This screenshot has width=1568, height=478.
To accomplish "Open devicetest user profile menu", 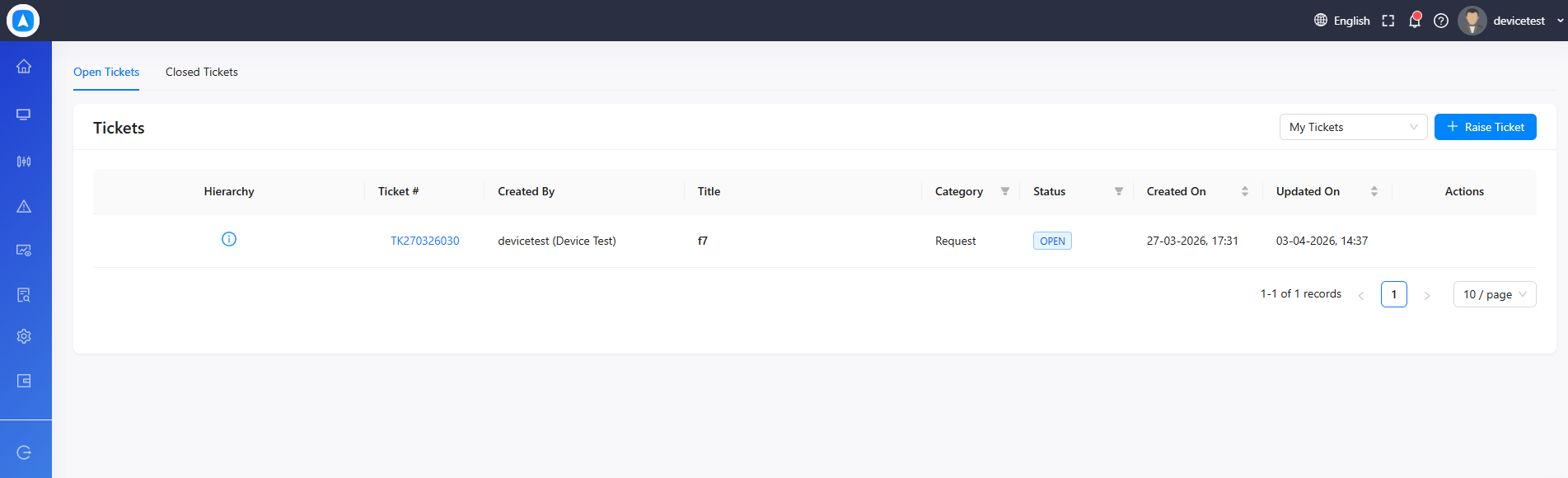I will [x=1511, y=21].
